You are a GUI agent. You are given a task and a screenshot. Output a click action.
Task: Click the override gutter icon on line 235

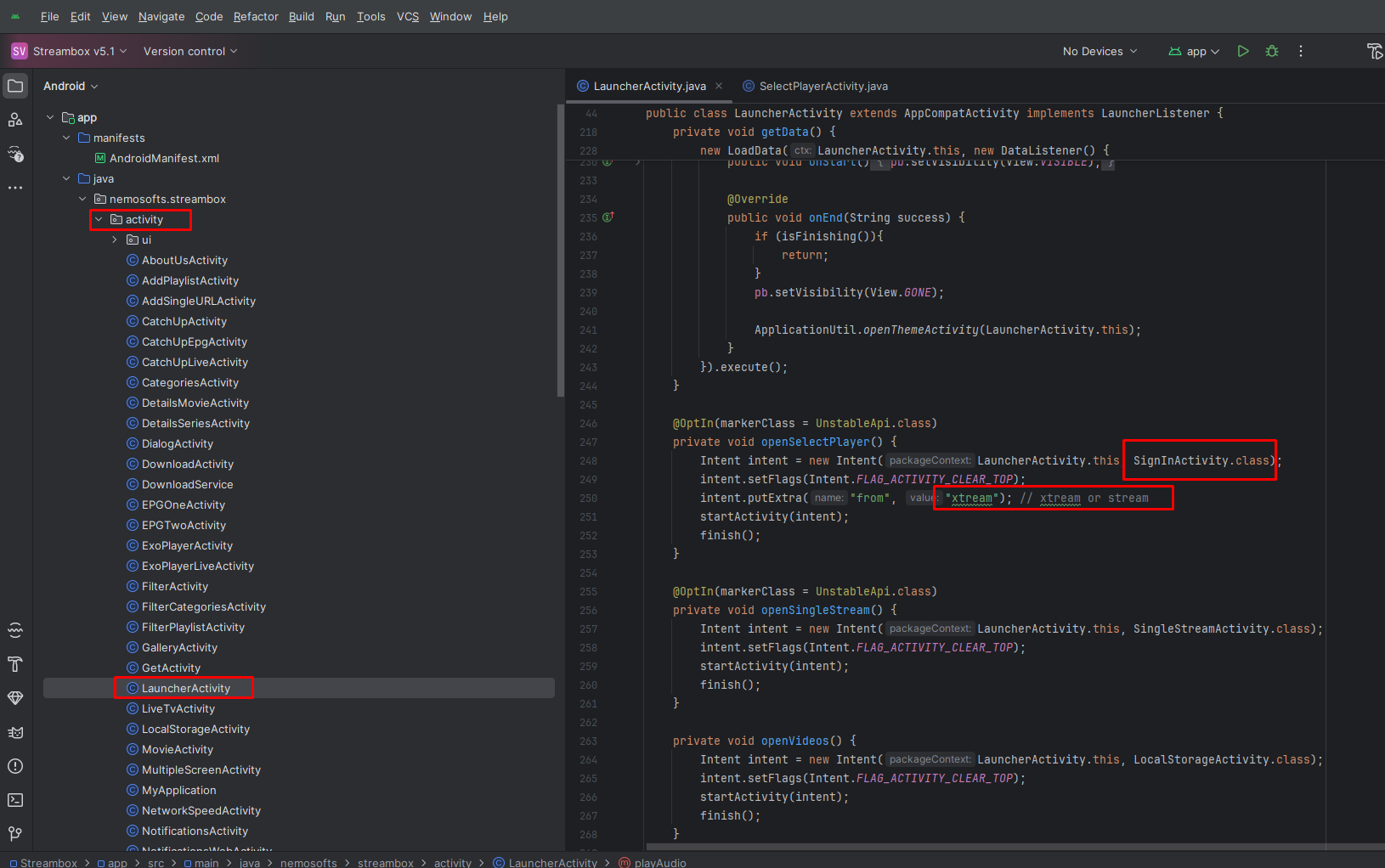point(608,217)
